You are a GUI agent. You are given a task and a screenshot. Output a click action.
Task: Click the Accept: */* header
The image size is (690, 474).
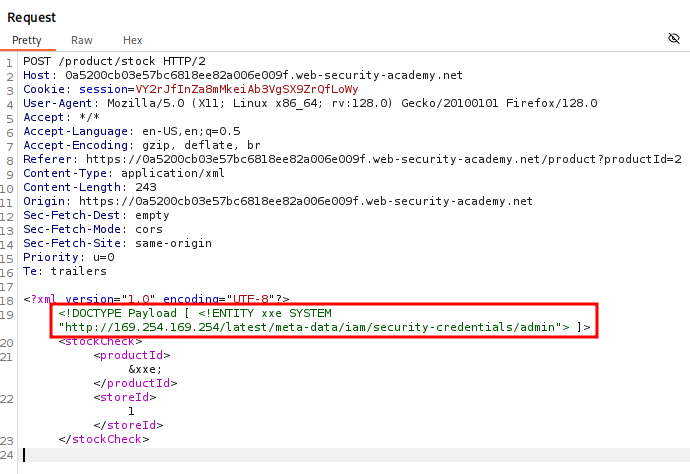(62, 118)
